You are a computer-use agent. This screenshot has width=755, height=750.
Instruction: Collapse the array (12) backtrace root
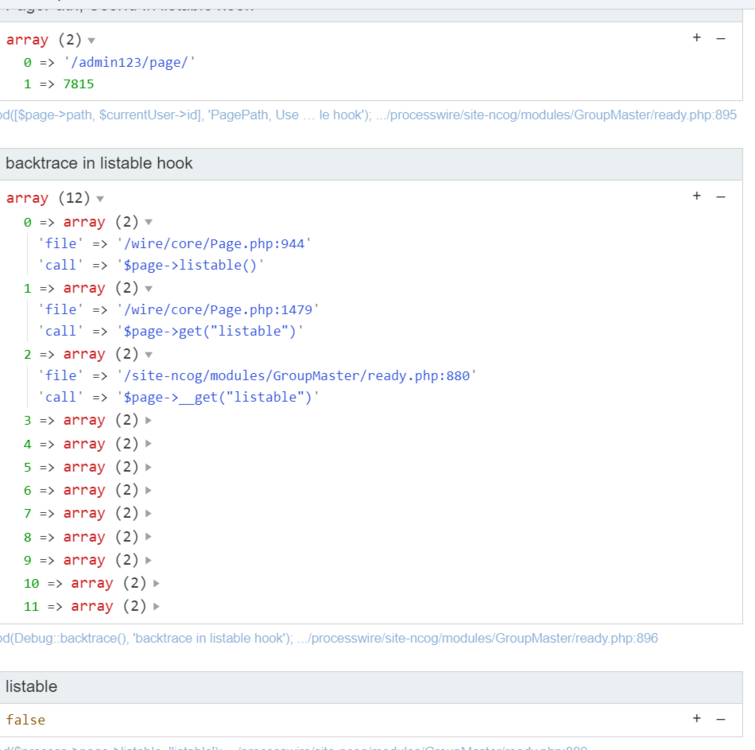(100, 199)
